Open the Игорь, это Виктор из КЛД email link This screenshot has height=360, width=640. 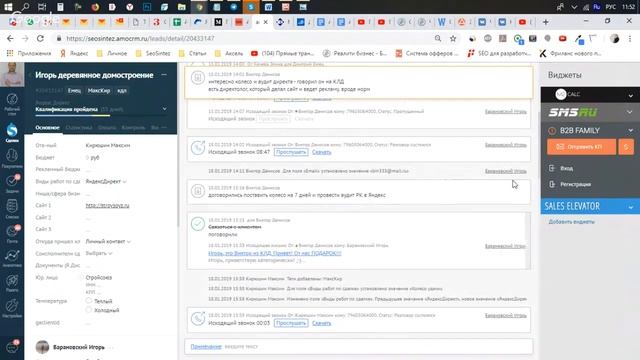tap(275, 253)
